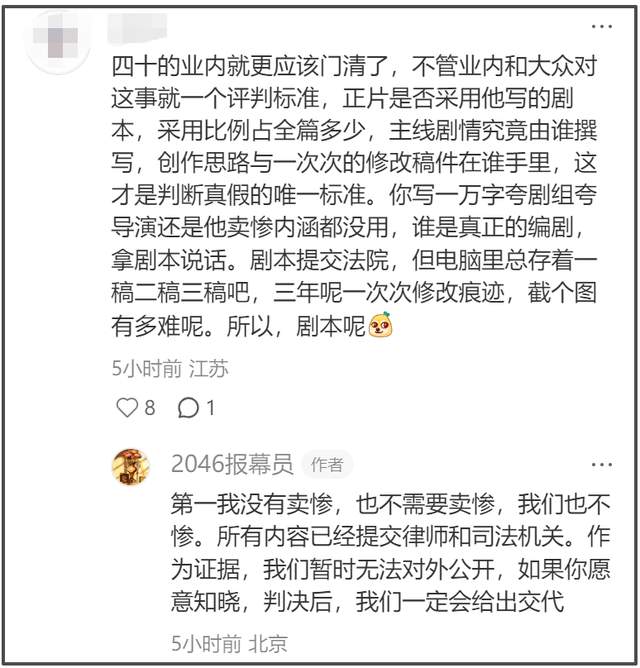The width and height of the screenshot is (640, 668).
Task: Tap the reply count 1
Action: pyautogui.click(x=210, y=408)
